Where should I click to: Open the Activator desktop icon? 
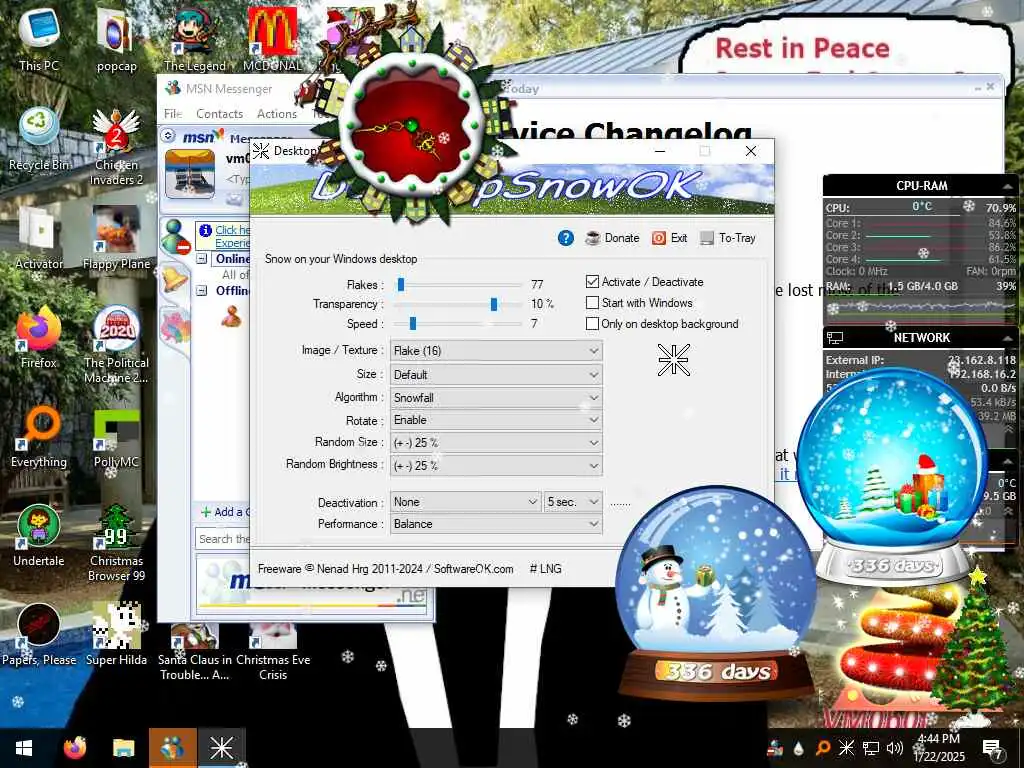pyautogui.click(x=39, y=238)
